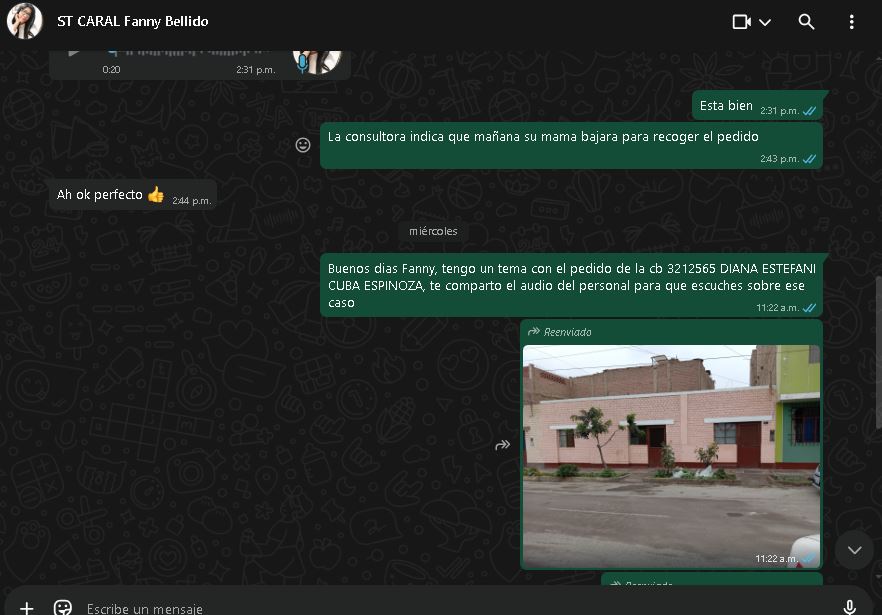React with emoji to consultora message
The height and width of the screenshot is (615, 882).
(x=303, y=145)
